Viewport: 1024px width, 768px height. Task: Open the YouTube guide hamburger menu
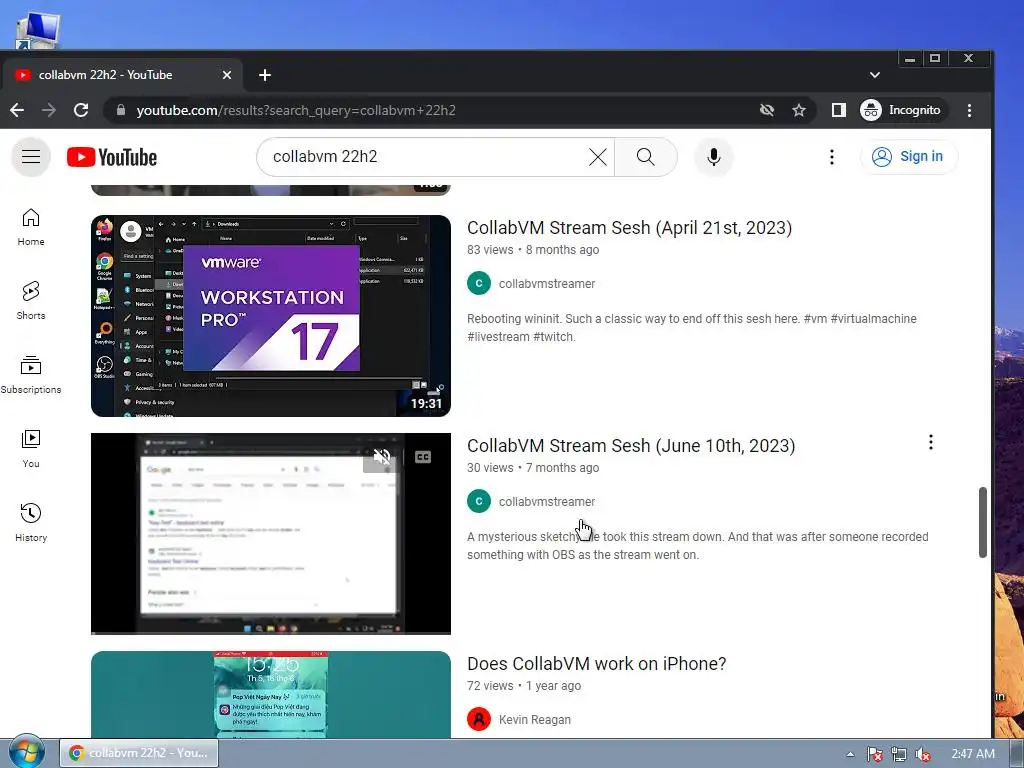click(x=31, y=157)
